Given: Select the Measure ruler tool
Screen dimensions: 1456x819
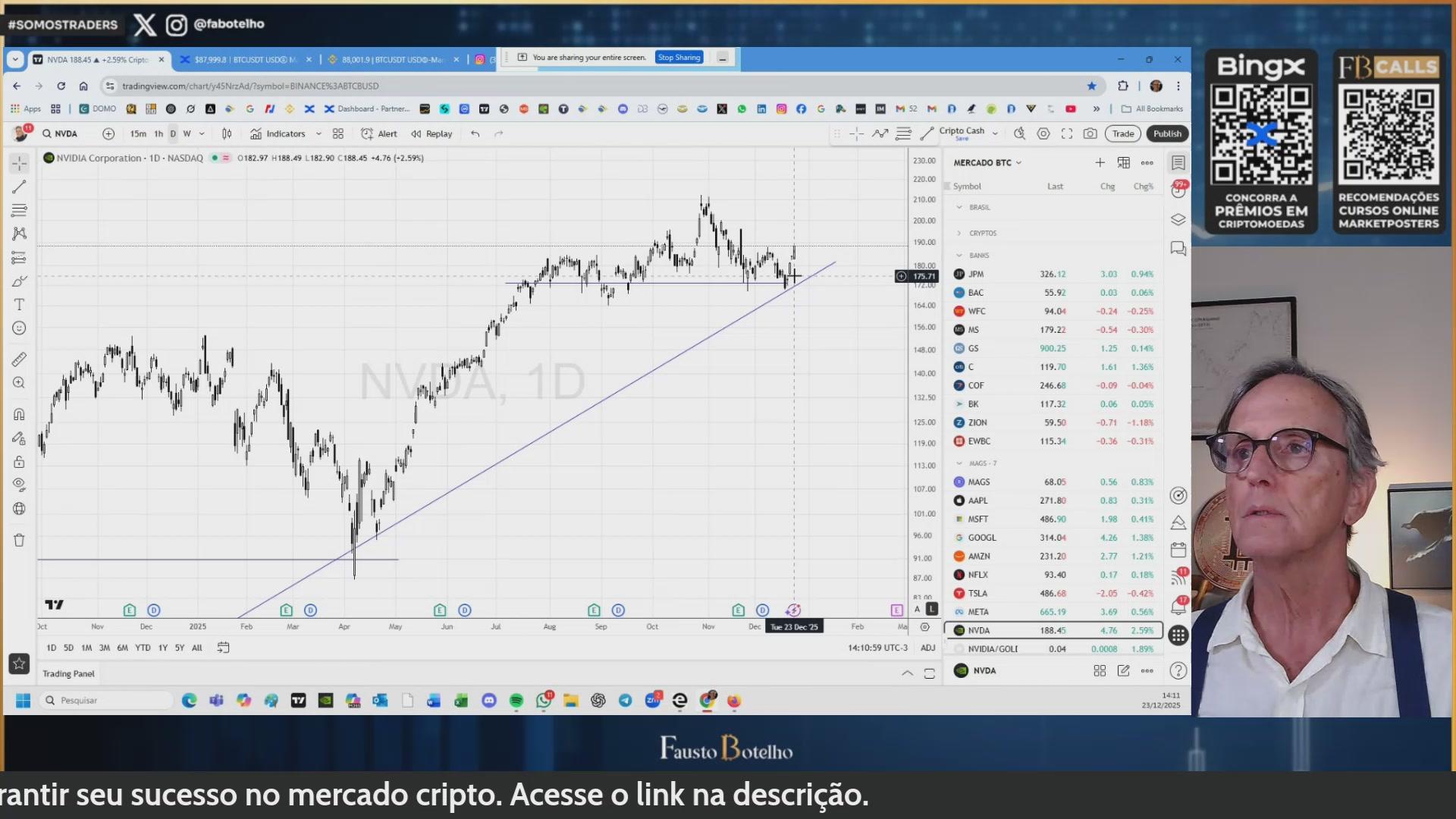Looking at the screenshot, I should click(20, 359).
